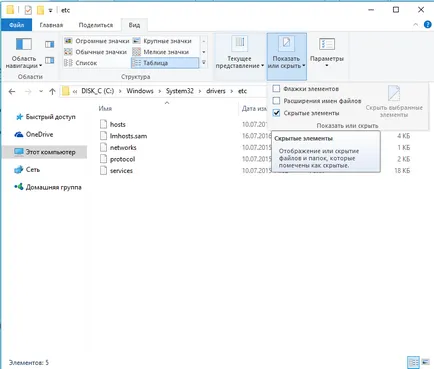Image resolution: width=434 pixels, height=369 pixels.
Task: Go forward with the forward arrow
Action: [x=28, y=91]
